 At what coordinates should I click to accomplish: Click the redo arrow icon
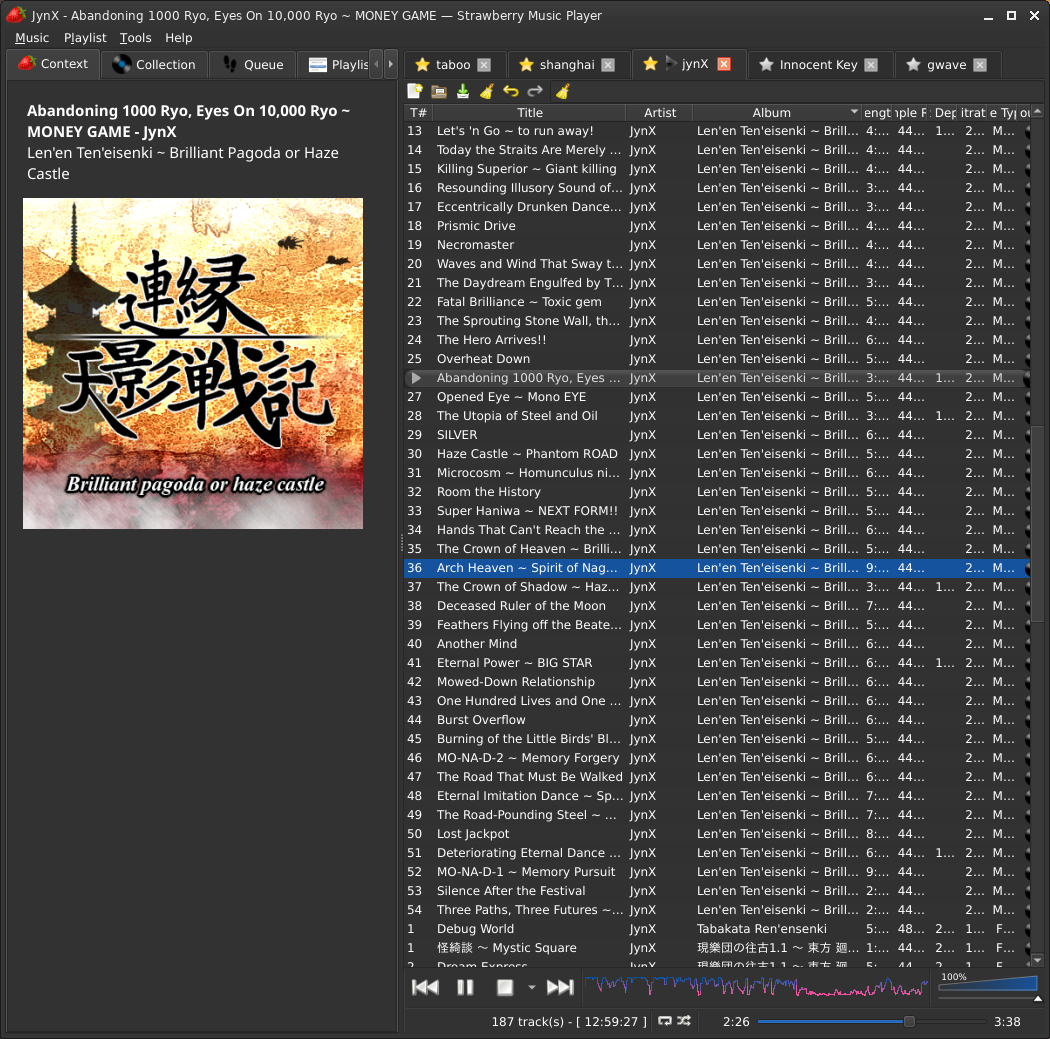point(535,91)
